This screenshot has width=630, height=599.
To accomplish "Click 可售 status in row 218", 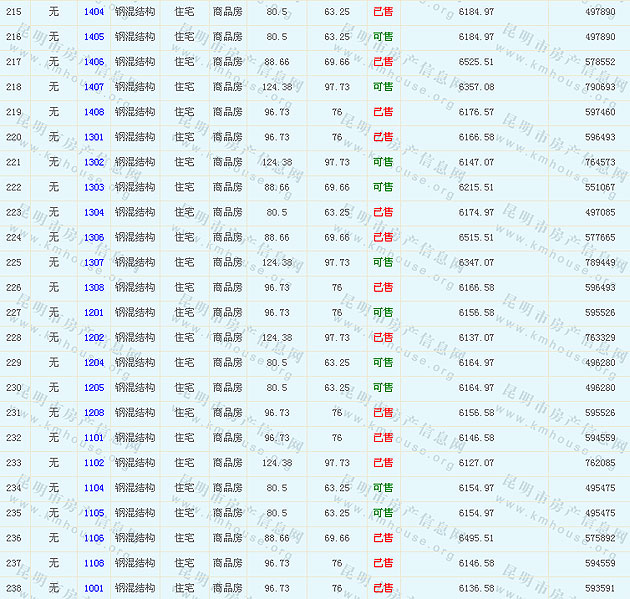I will (x=382, y=87).
